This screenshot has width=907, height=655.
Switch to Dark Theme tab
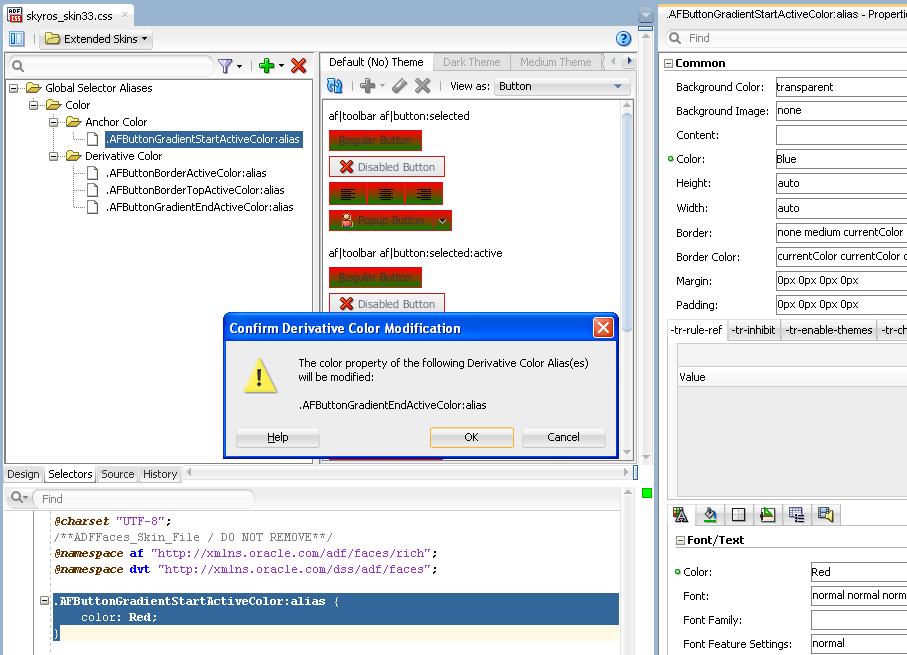point(471,62)
